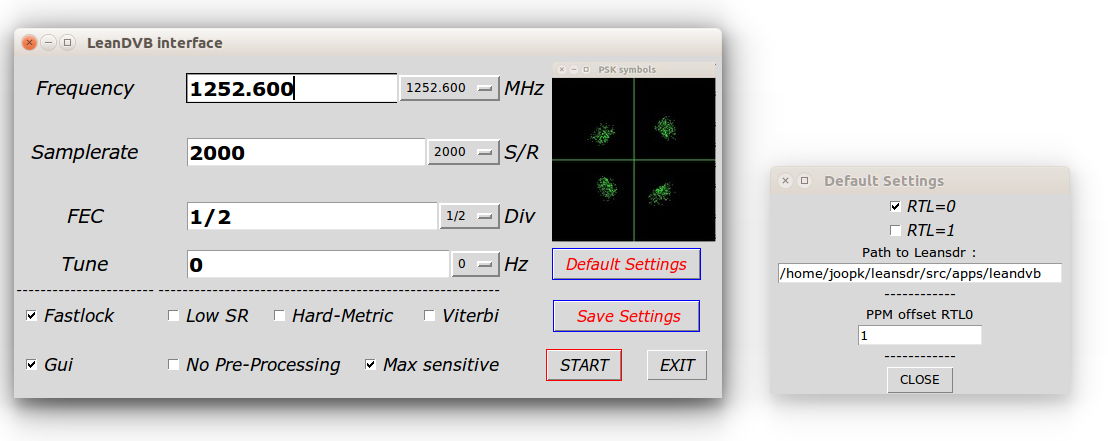Uncheck the Gui checkbox
Image resolution: width=1108 pixels, height=441 pixels.
tap(32, 365)
